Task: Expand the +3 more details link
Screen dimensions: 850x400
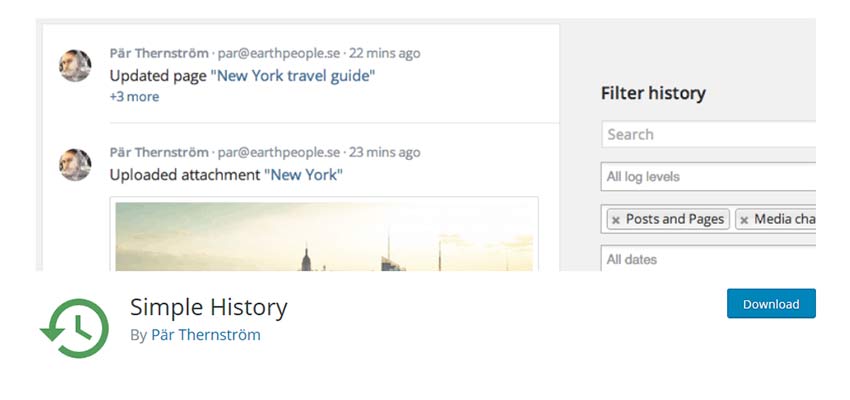Action: [x=134, y=97]
